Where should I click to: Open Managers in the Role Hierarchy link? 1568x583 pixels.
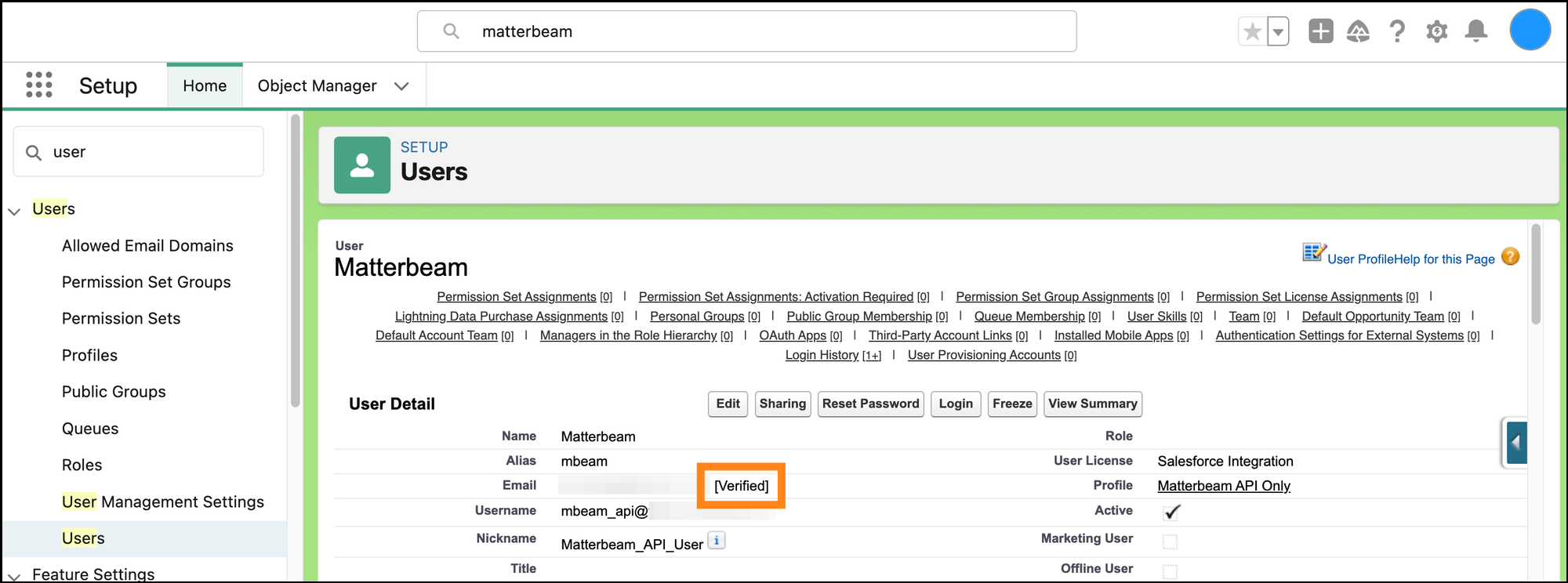coord(629,335)
